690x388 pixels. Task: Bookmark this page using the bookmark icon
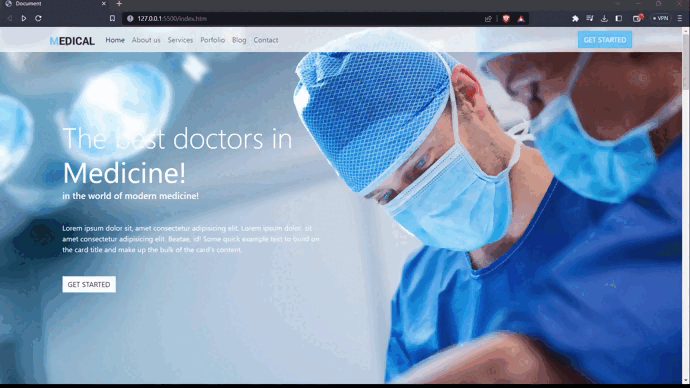pos(112,18)
